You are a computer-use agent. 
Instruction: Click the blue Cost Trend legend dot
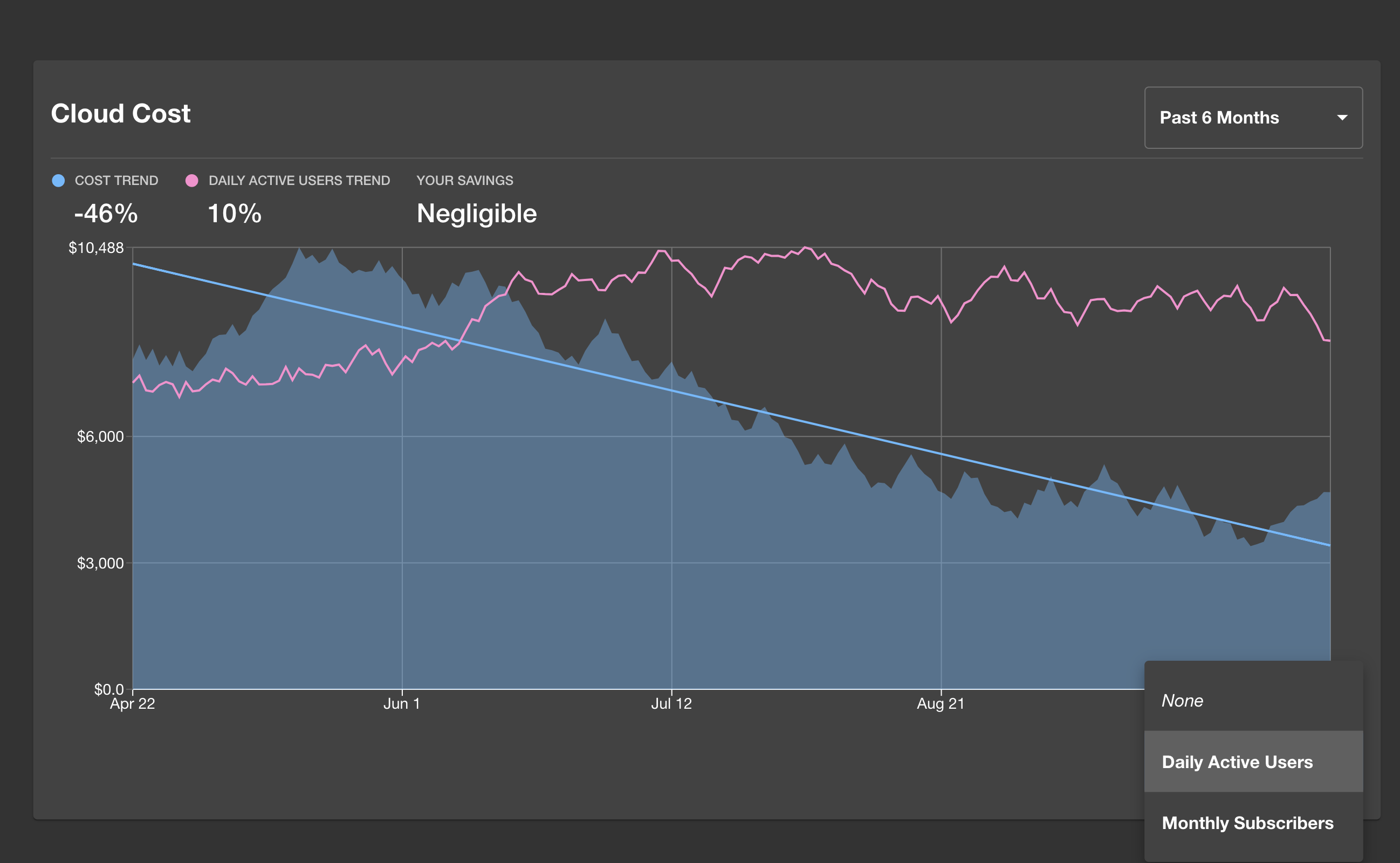click(58, 181)
